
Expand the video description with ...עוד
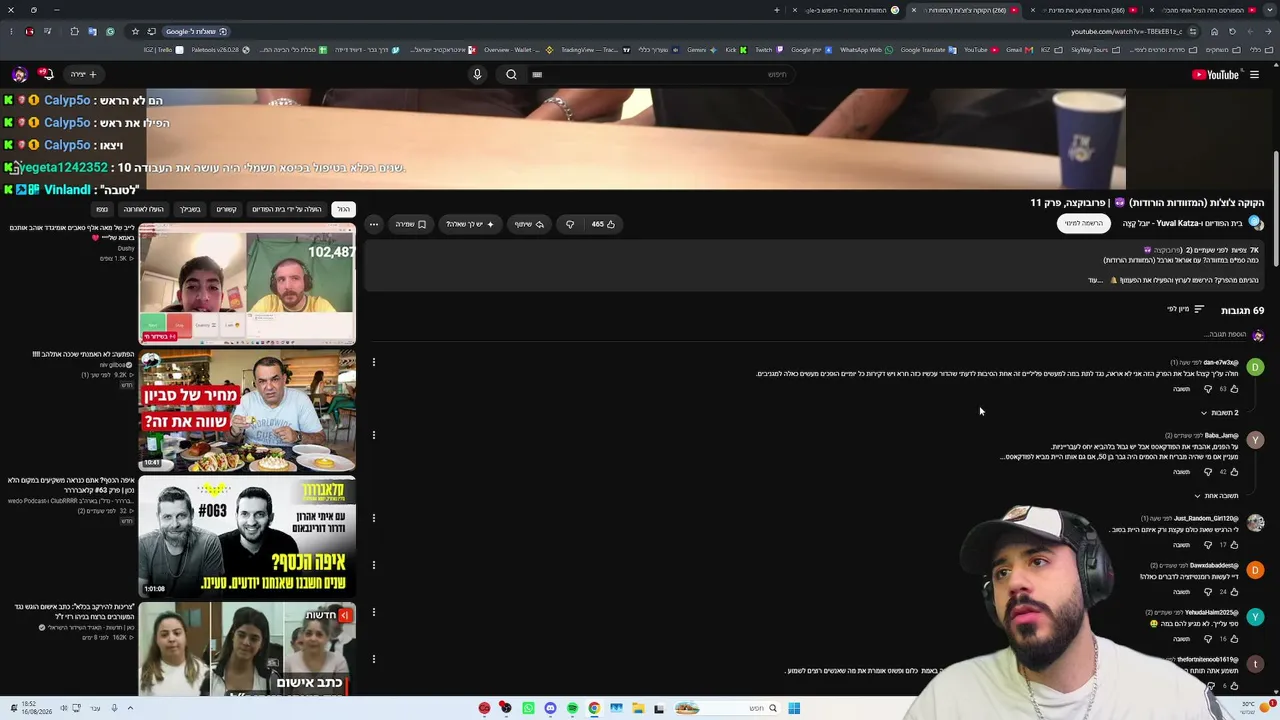tap(1094, 280)
